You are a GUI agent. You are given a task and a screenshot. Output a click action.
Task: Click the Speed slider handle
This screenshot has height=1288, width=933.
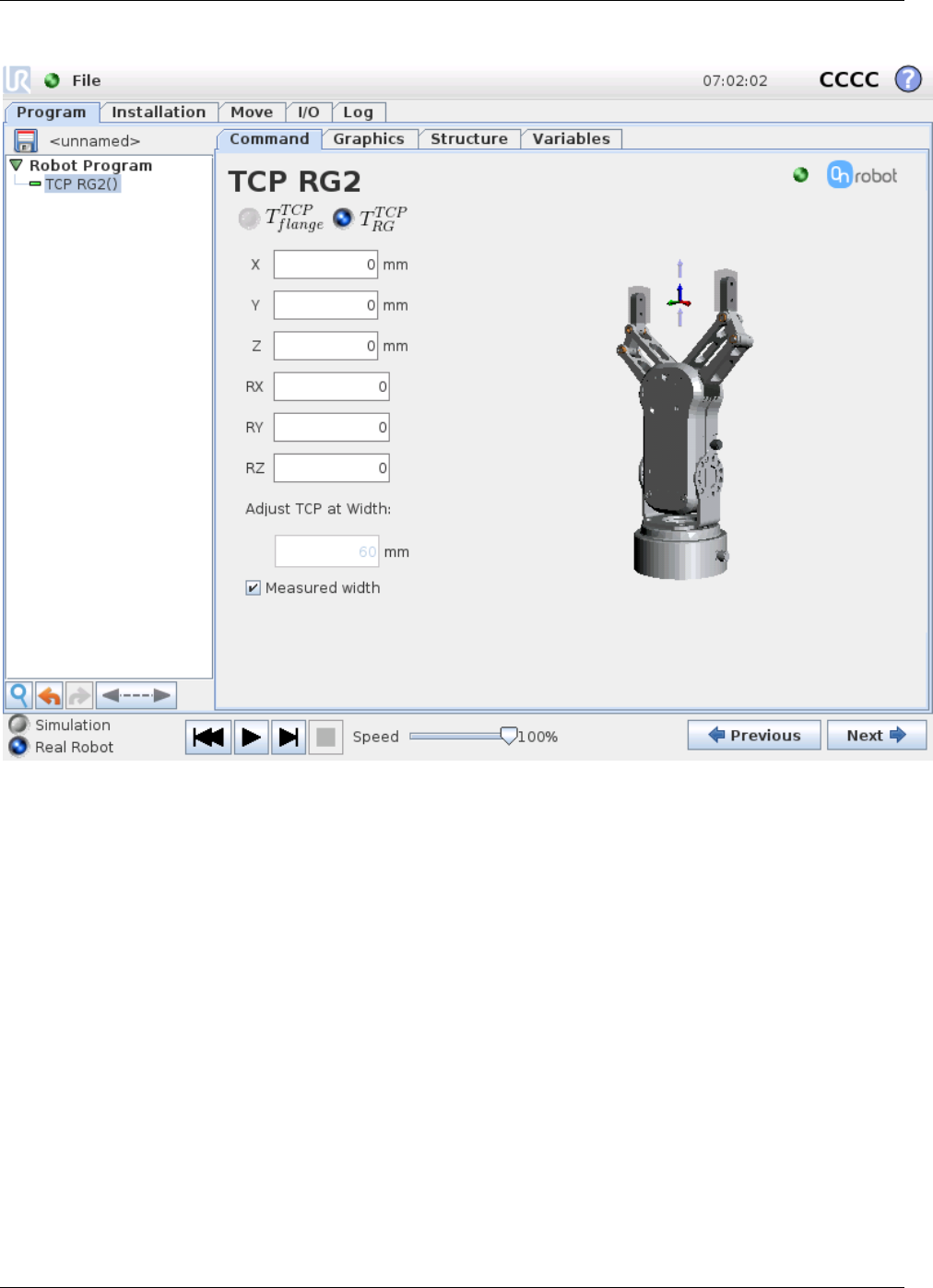(x=508, y=736)
